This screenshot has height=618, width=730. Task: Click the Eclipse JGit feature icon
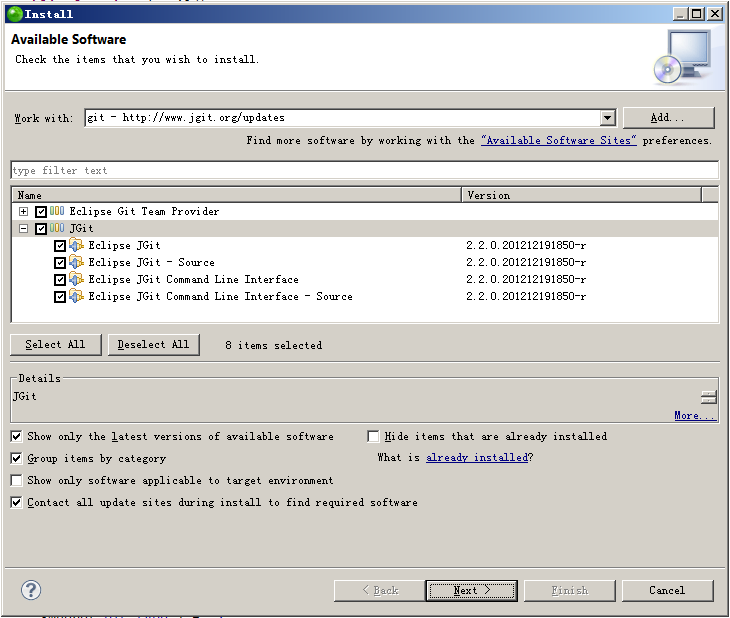click(76, 245)
